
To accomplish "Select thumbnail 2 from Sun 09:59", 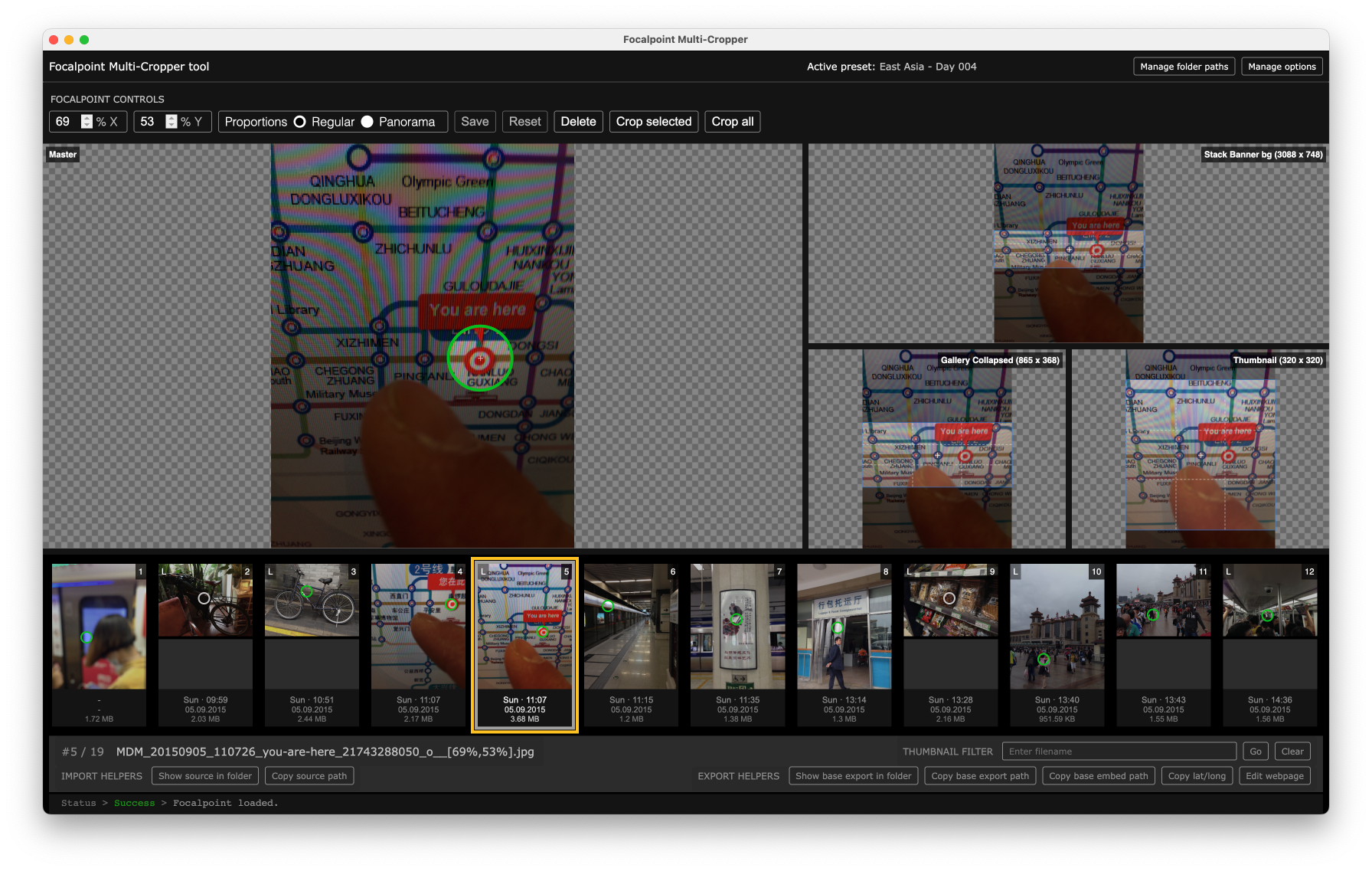I will [205, 645].
